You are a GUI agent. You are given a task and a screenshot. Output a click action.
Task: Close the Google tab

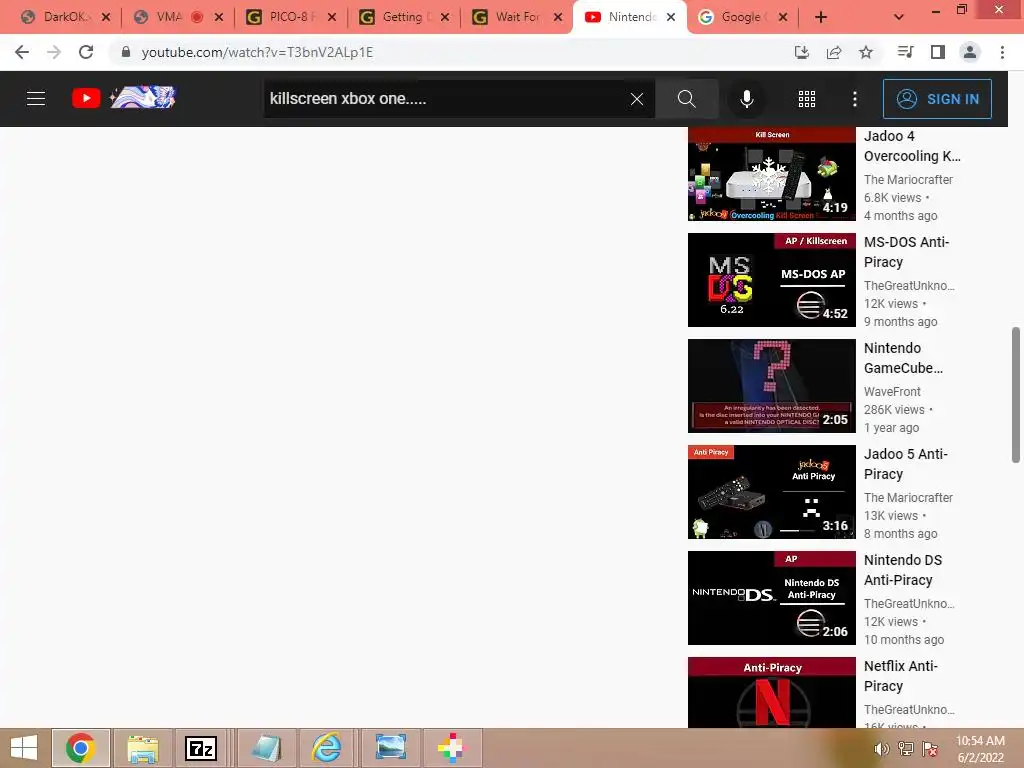783,17
